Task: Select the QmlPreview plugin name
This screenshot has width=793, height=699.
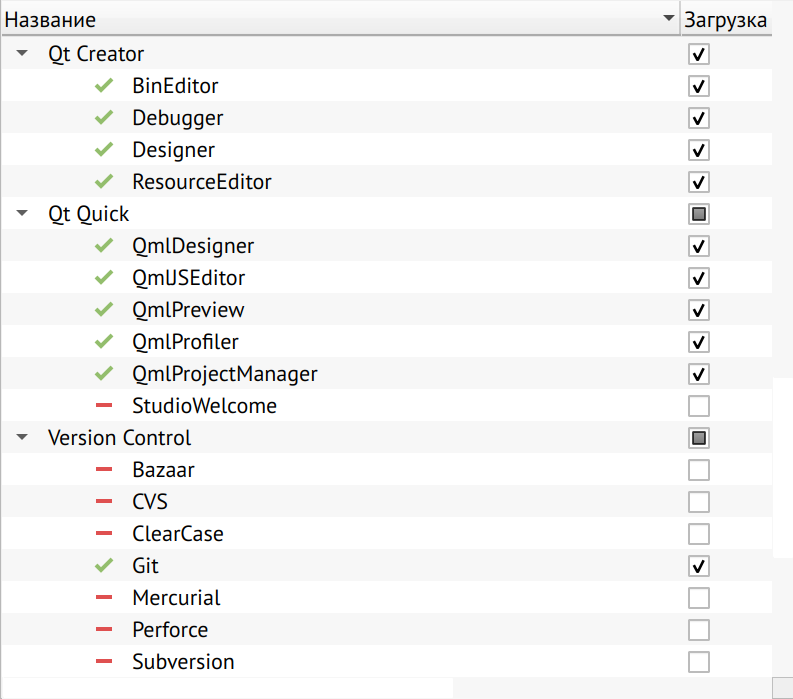Action: [188, 310]
